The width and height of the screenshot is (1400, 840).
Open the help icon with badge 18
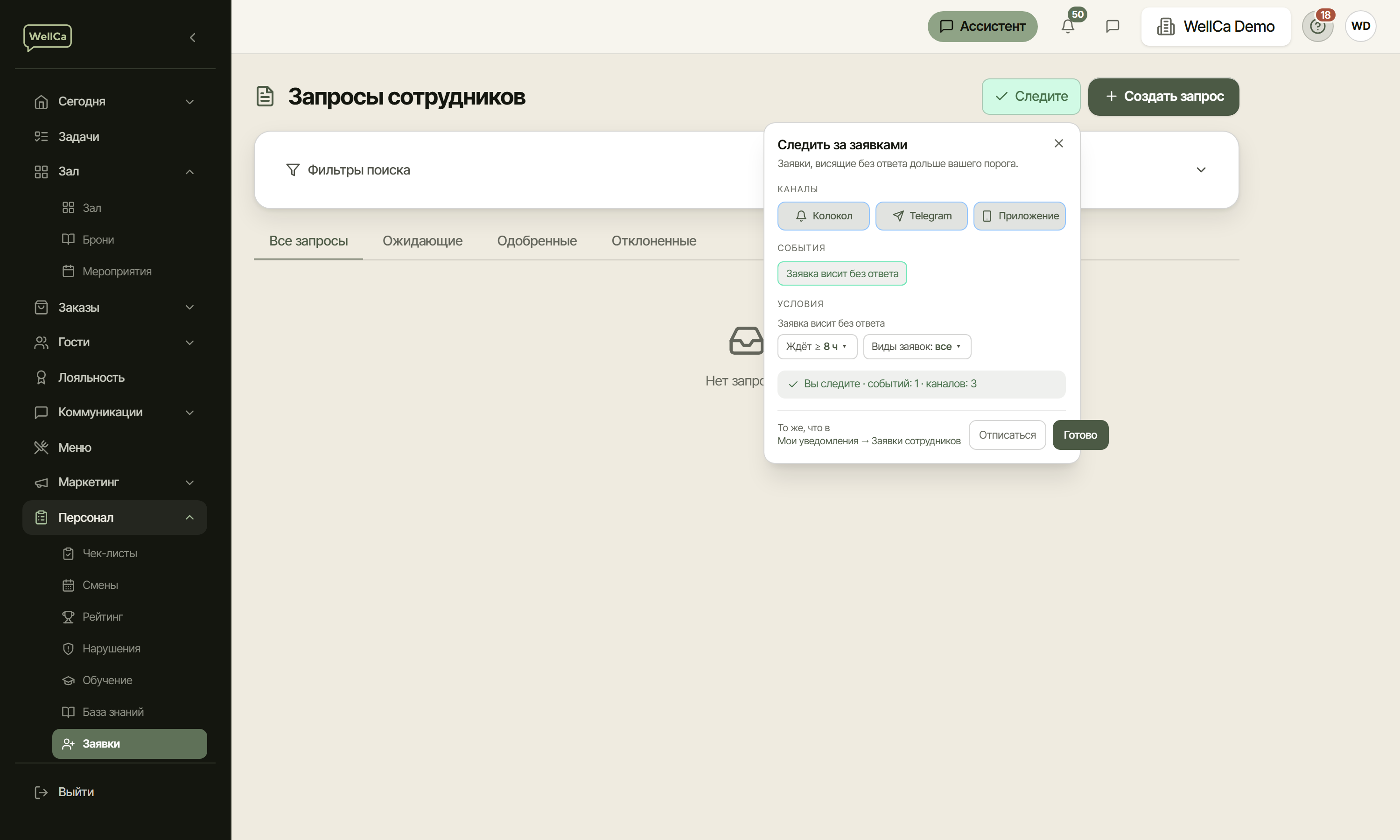pos(1317,26)
